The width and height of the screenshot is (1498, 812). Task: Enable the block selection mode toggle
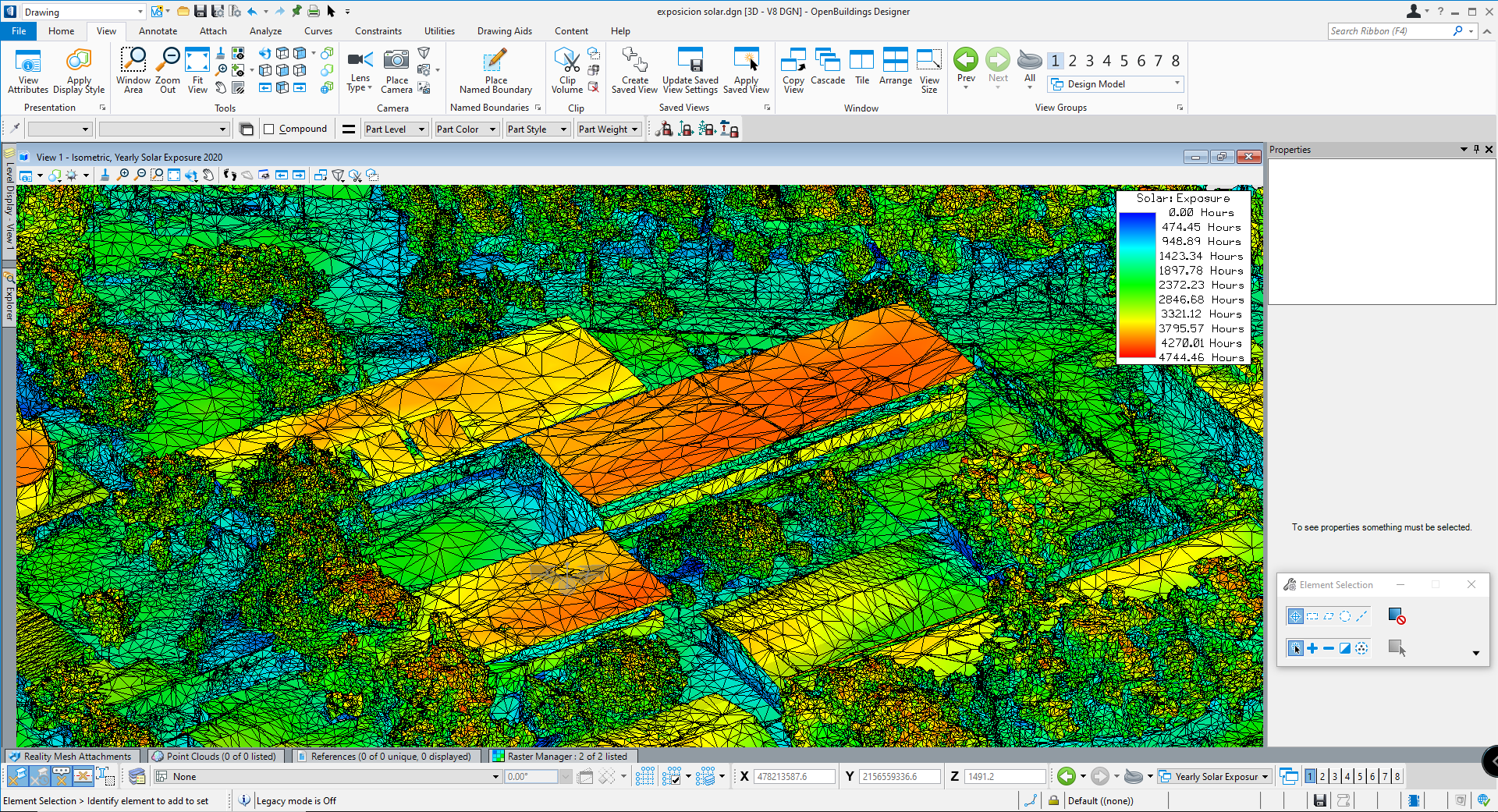[x=1312, y=615]
